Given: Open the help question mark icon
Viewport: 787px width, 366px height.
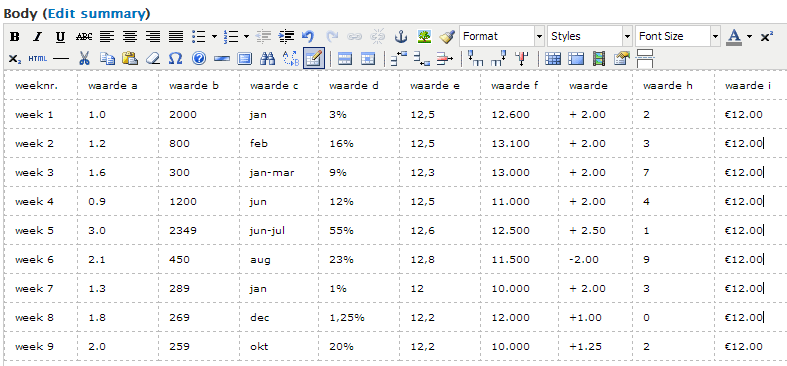Looking at the screenshot, I should (199, 59).
